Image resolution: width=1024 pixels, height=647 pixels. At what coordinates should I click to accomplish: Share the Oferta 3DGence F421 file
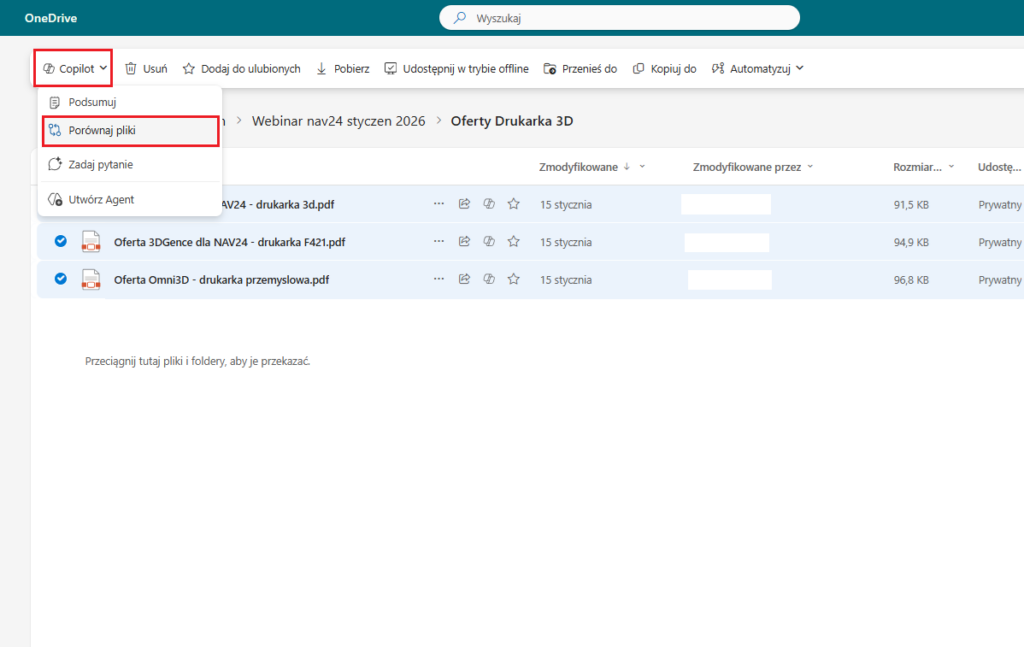coord(464,242)
